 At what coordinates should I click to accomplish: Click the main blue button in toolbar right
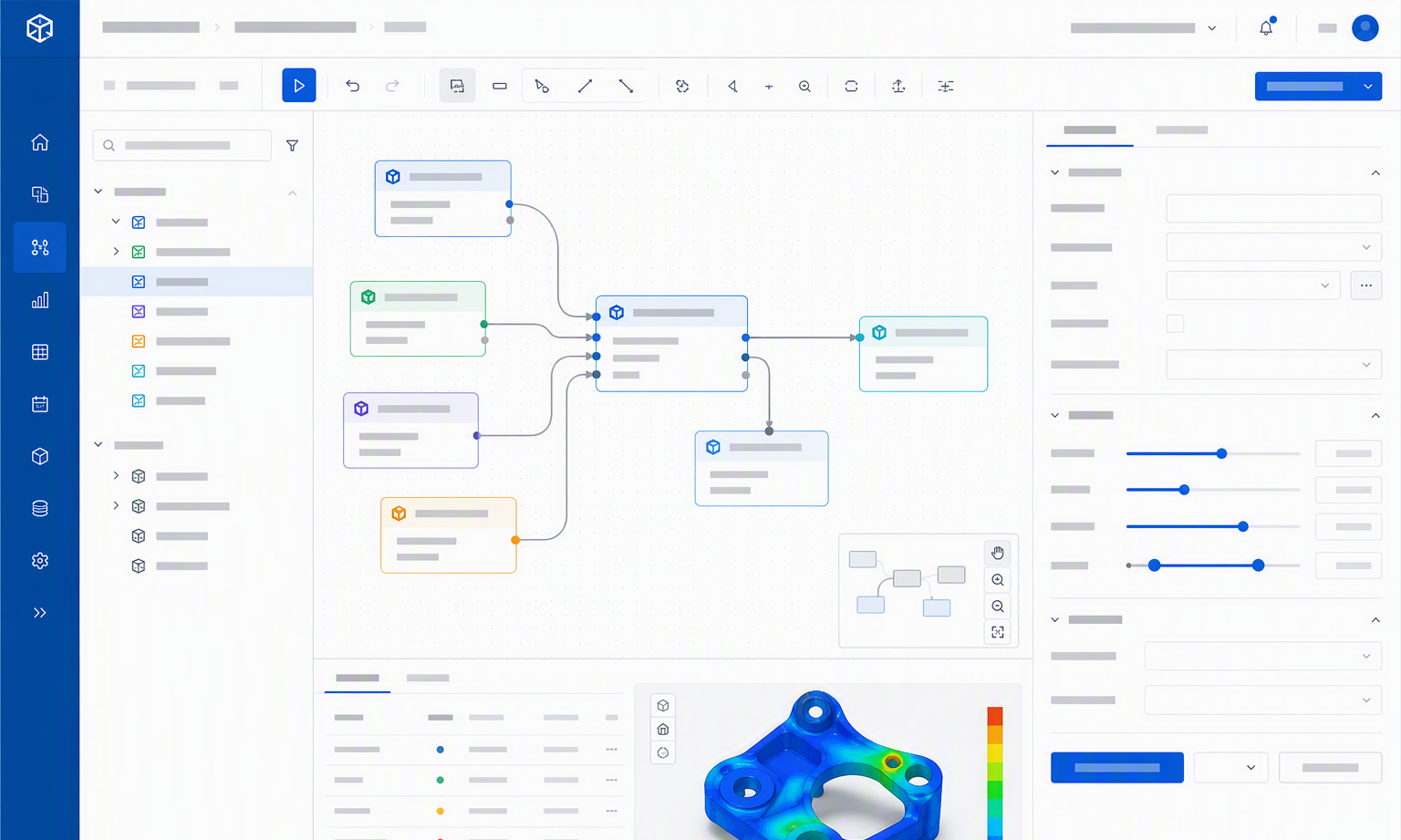pyautogui.click(x=1305, y=87)
